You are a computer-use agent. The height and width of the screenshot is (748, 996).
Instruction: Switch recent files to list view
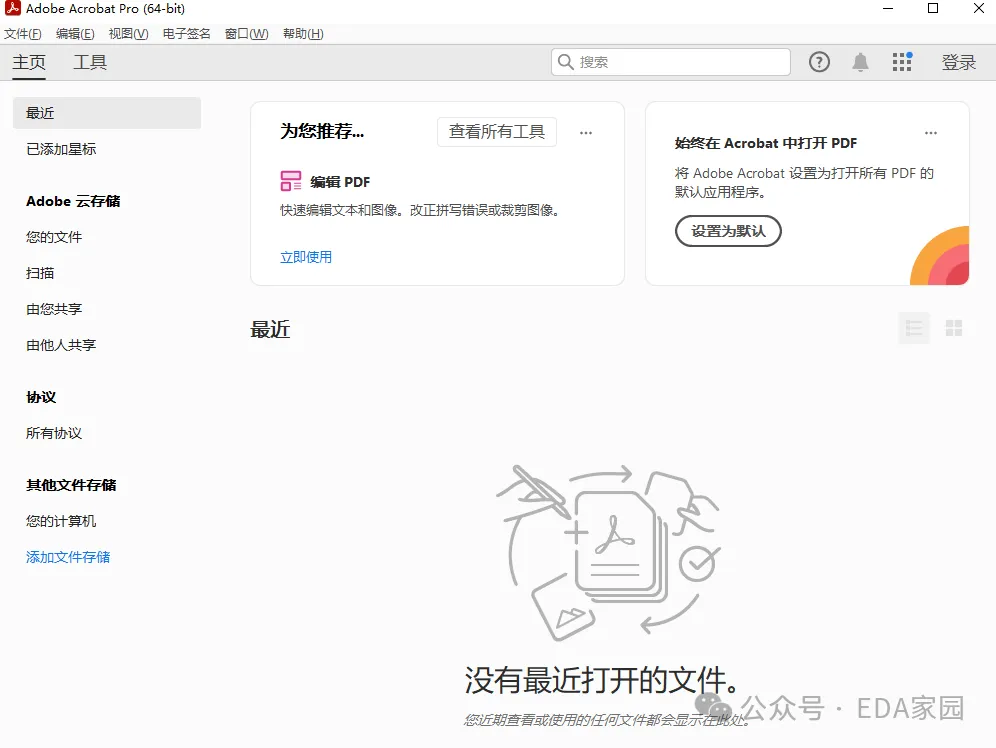point(914,328)
